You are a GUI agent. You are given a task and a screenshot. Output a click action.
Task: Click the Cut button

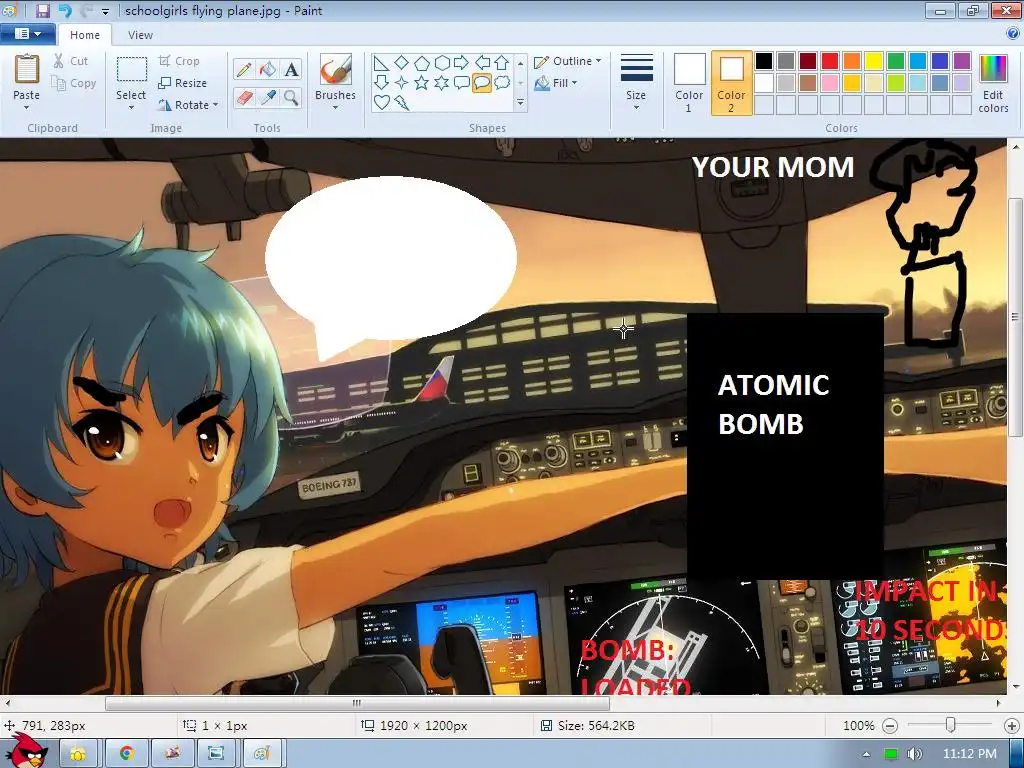coord(71,61)
